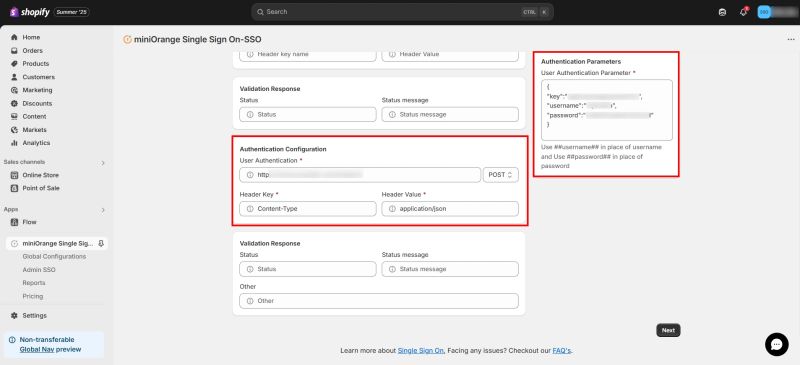Click the Shopify logo

29,12
